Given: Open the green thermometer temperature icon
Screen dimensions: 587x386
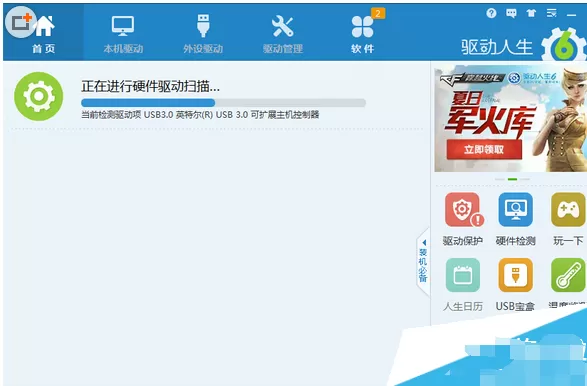Looking at the screenshot, I should coord(568,275).
